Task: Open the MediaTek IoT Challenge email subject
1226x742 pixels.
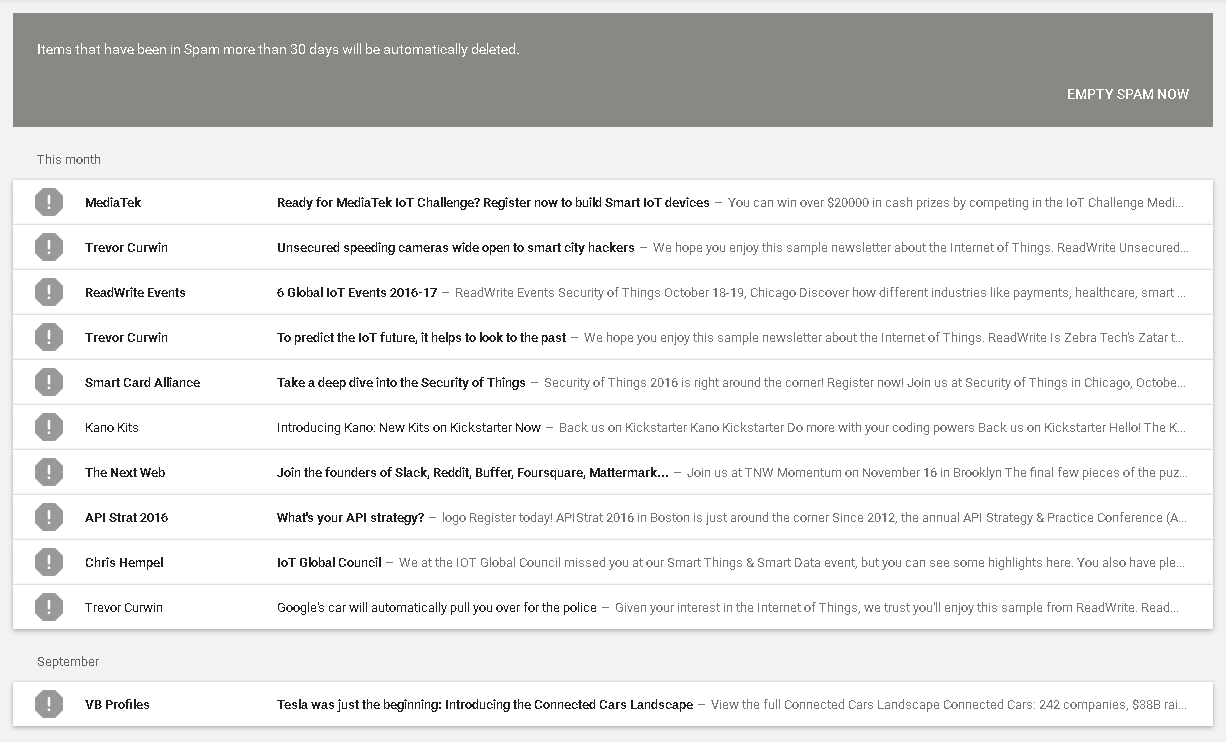Action: click(x=493, y=202)
